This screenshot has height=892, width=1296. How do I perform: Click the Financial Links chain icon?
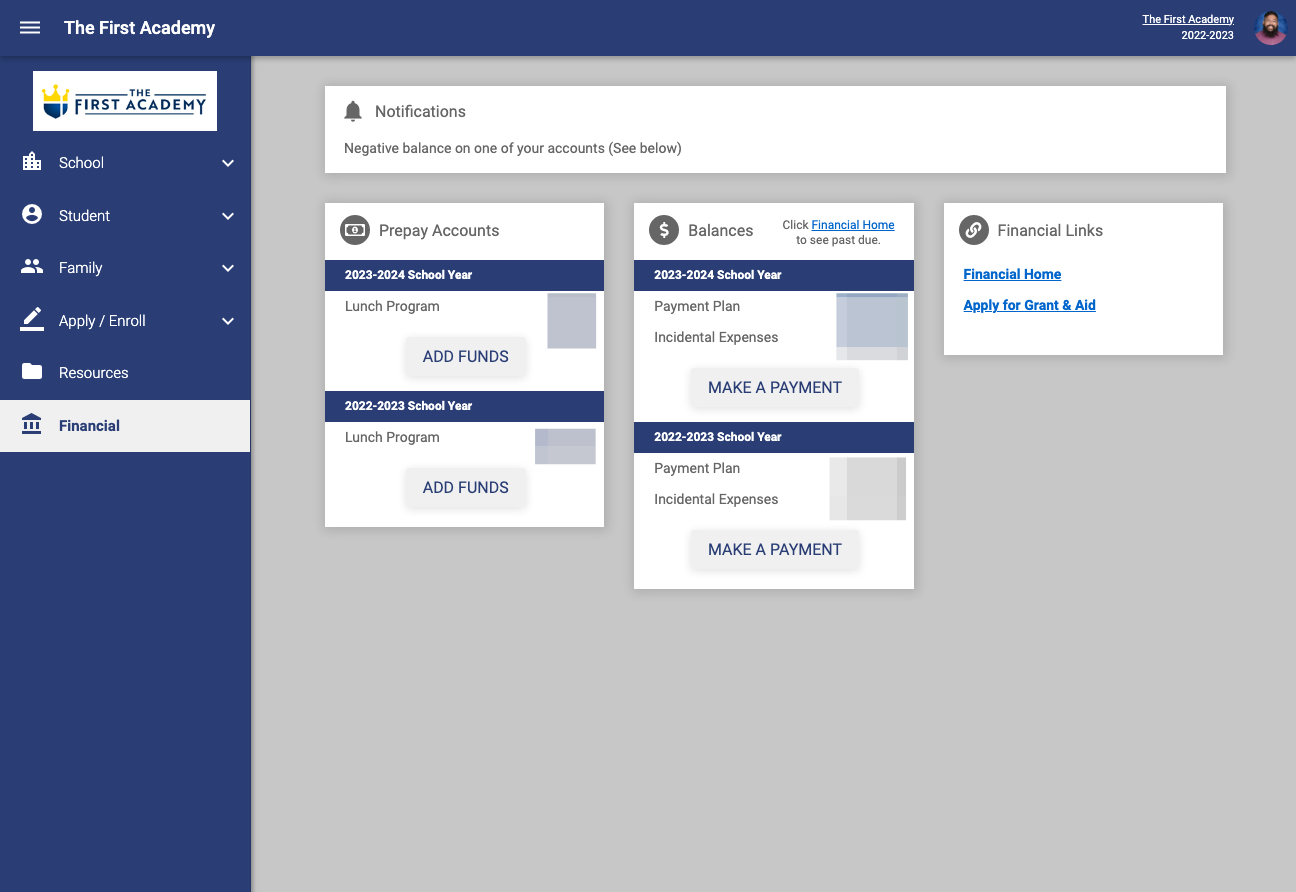tap(973, 230)
